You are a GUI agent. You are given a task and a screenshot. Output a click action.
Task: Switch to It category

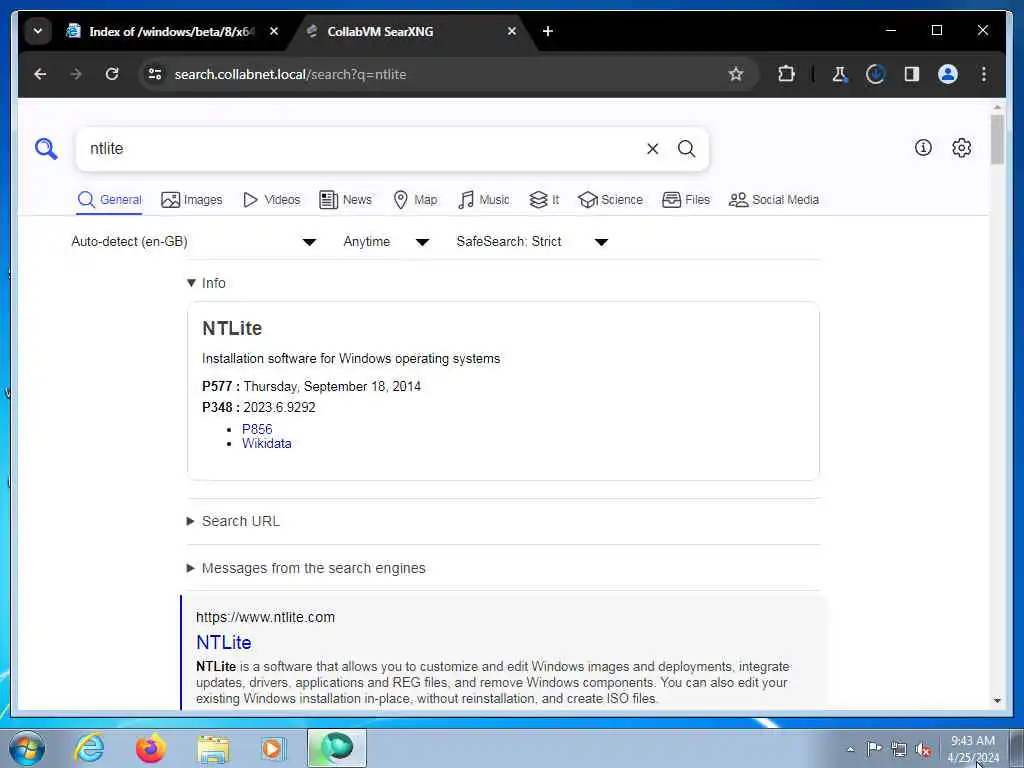point(544,200)
